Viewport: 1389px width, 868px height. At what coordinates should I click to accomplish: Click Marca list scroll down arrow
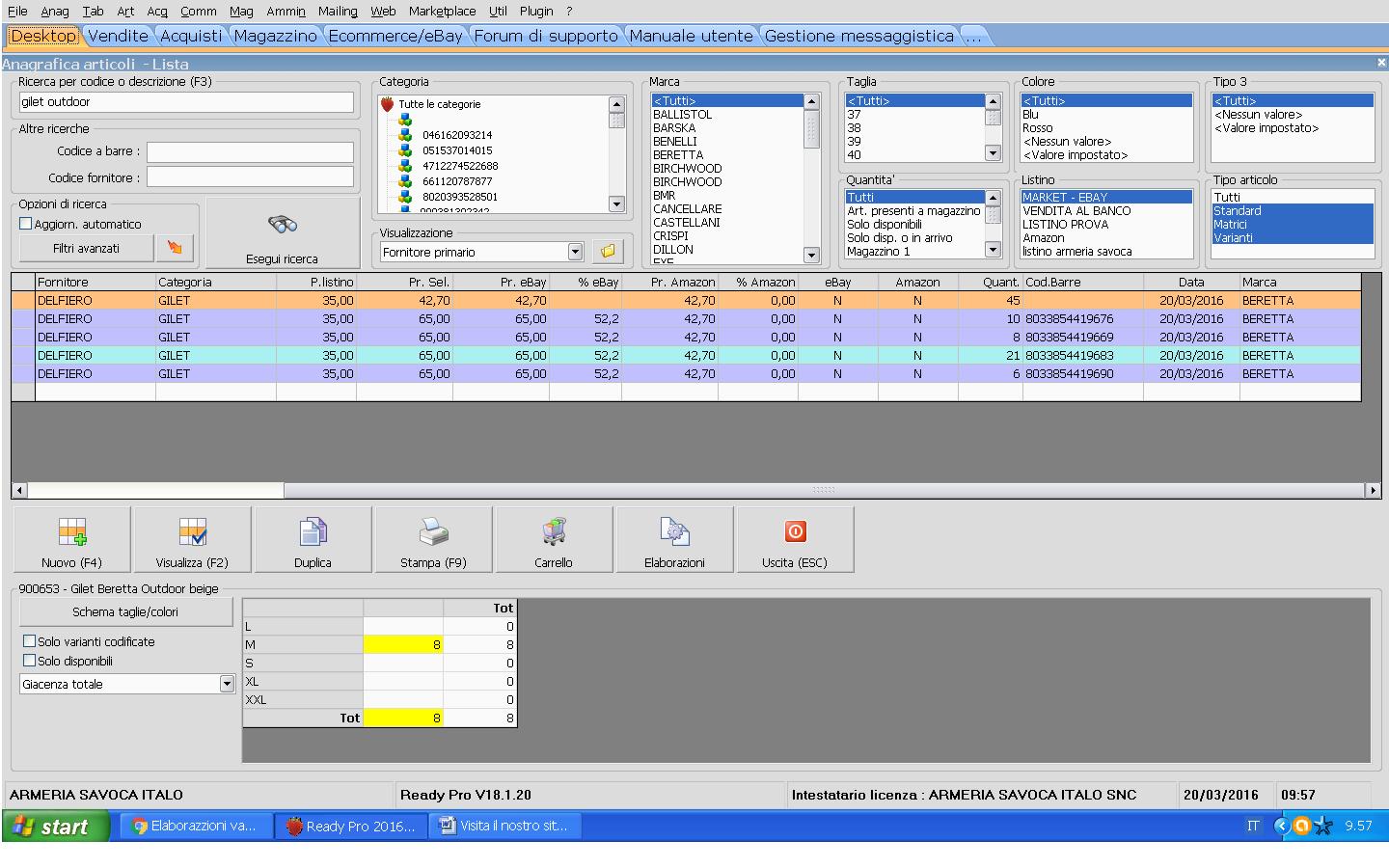click(x=811, y=256)
